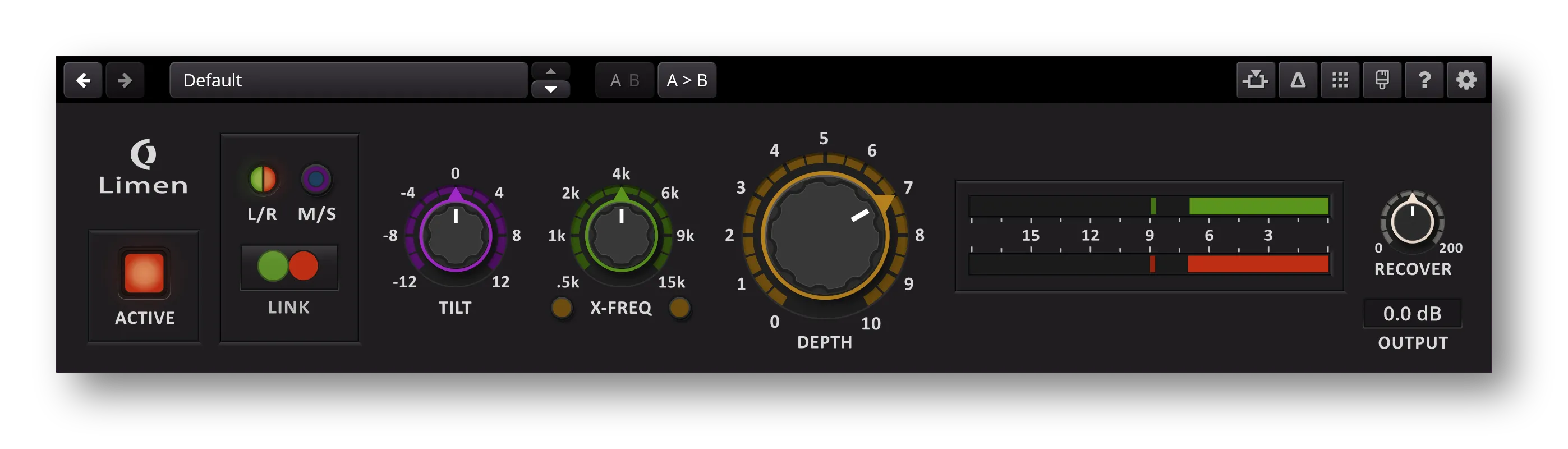Image resolution: width=1568 pixels, height=449 pixels.
Task: Click the OUTPUT label text
Action: point(1413,343)
